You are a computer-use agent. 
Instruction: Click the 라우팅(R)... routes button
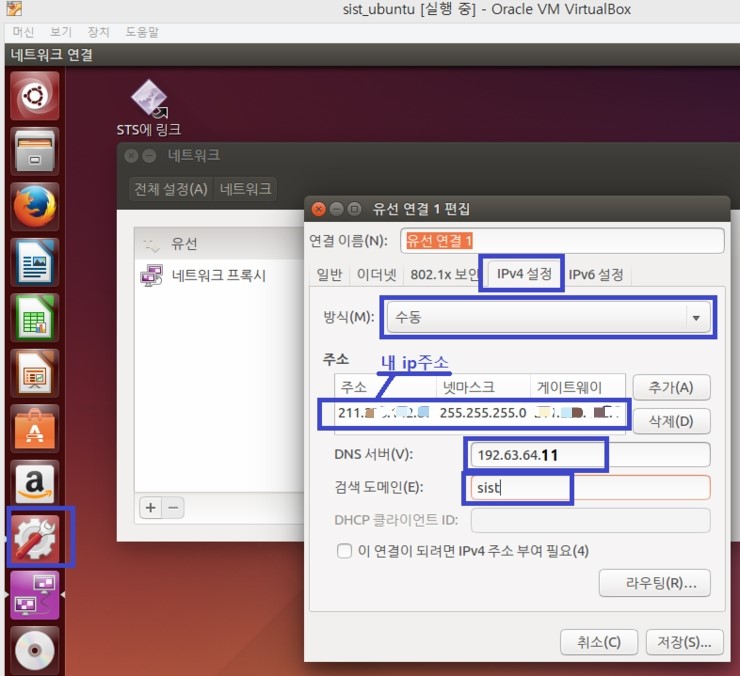[654, 582]
